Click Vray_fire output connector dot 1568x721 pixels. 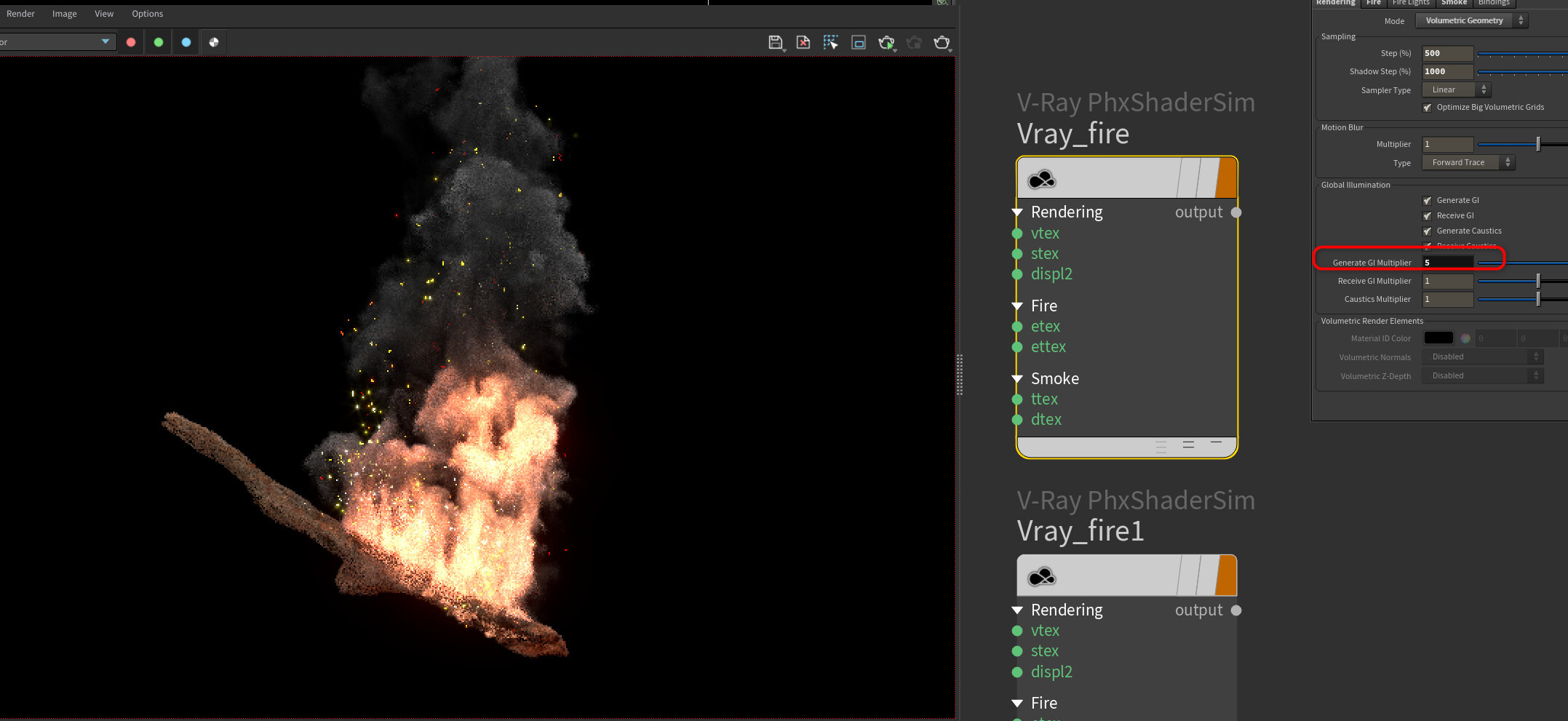pos(1236,212)
